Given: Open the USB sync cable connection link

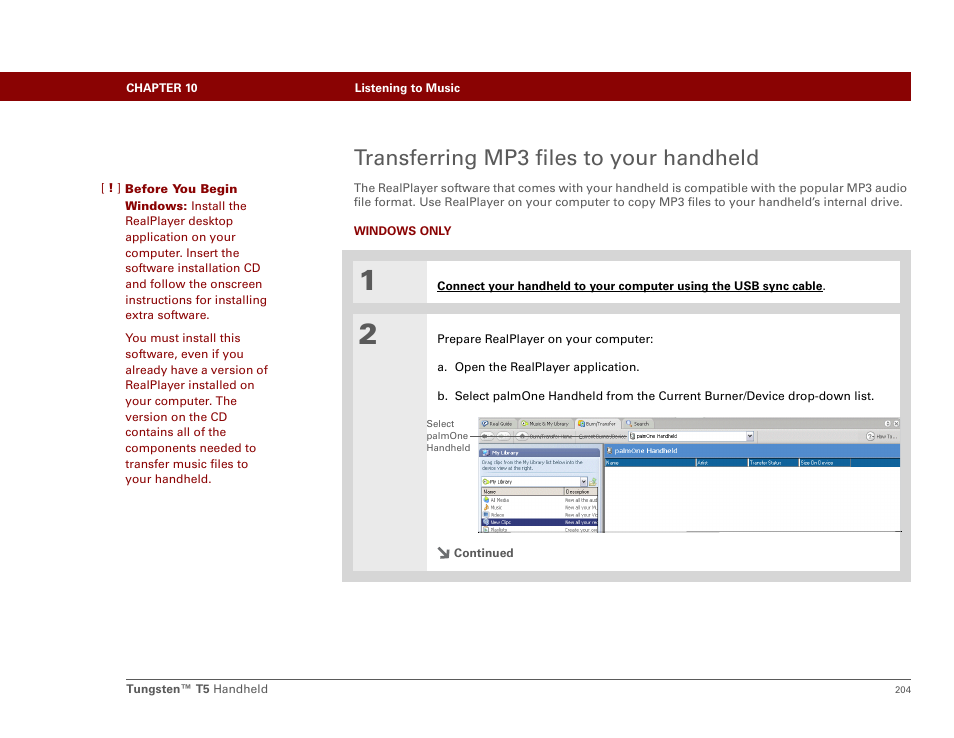Looking at the screenshot, I should [630, 286].
